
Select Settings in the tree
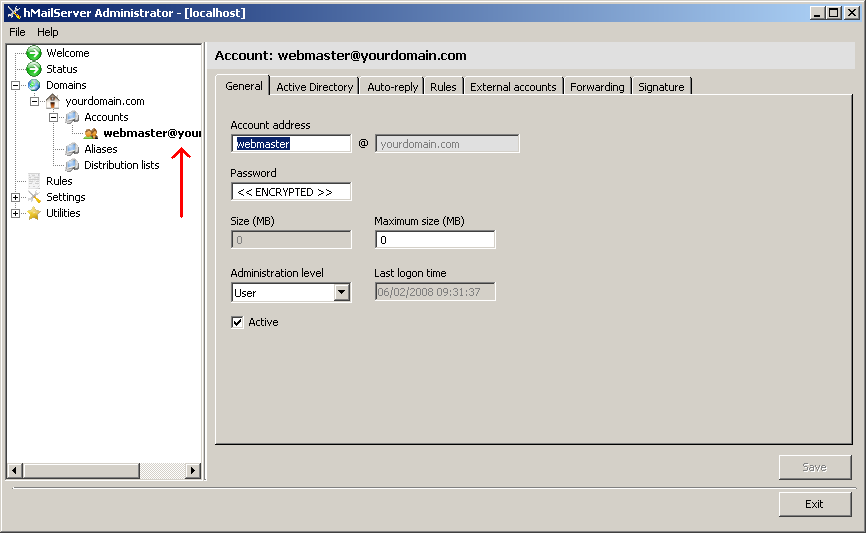pos(66,197)
